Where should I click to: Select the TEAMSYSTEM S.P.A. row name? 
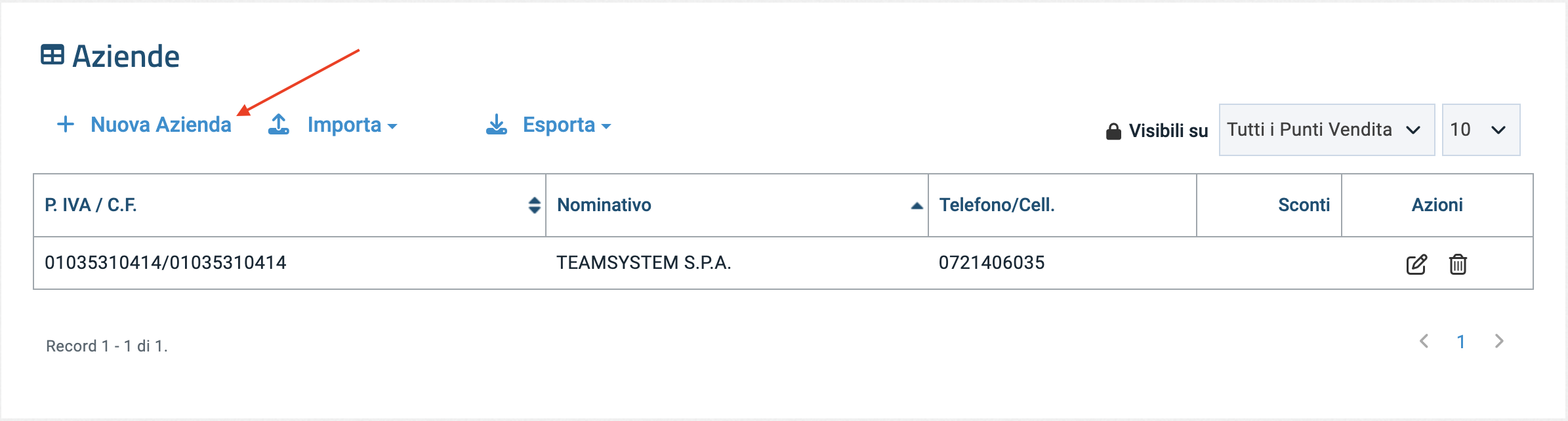pos(644,263)
